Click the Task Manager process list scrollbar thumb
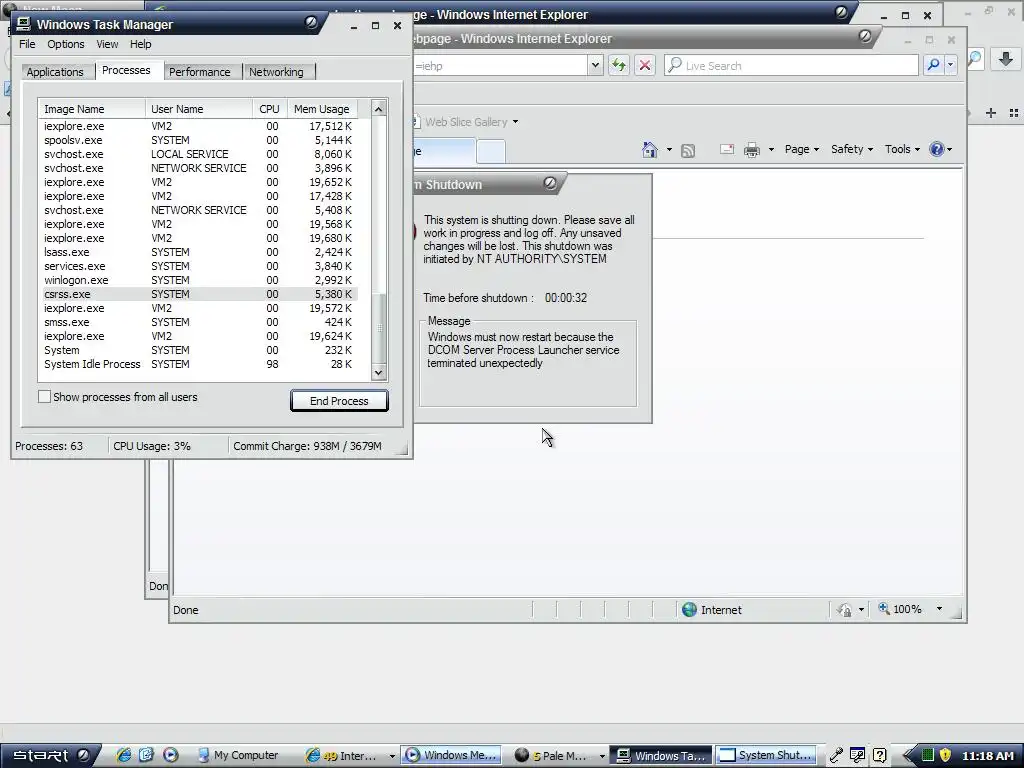Image resolution: width=1024 pixels, height=768 pixels. pos(379,328)
